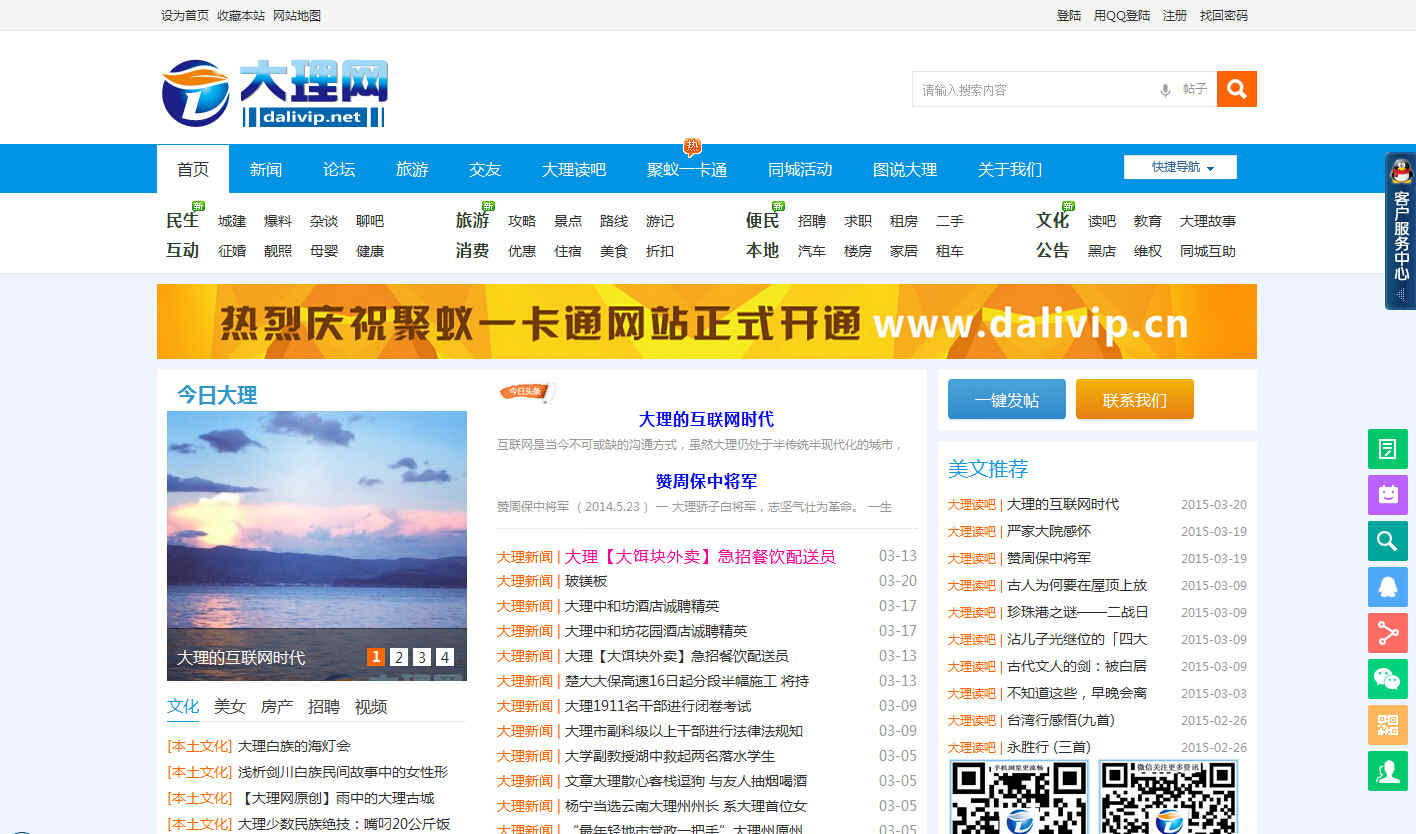This screenshot has height=834, width=1416.
Task: Select the 论坛 navigation menu item
Action: (x=339, y=169)
